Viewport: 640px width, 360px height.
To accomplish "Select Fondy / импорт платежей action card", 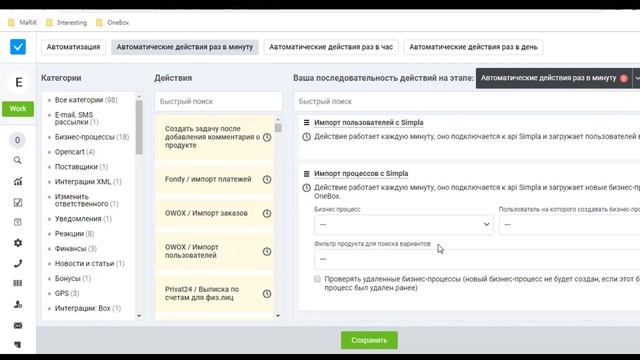I will (x=214, y=179).
